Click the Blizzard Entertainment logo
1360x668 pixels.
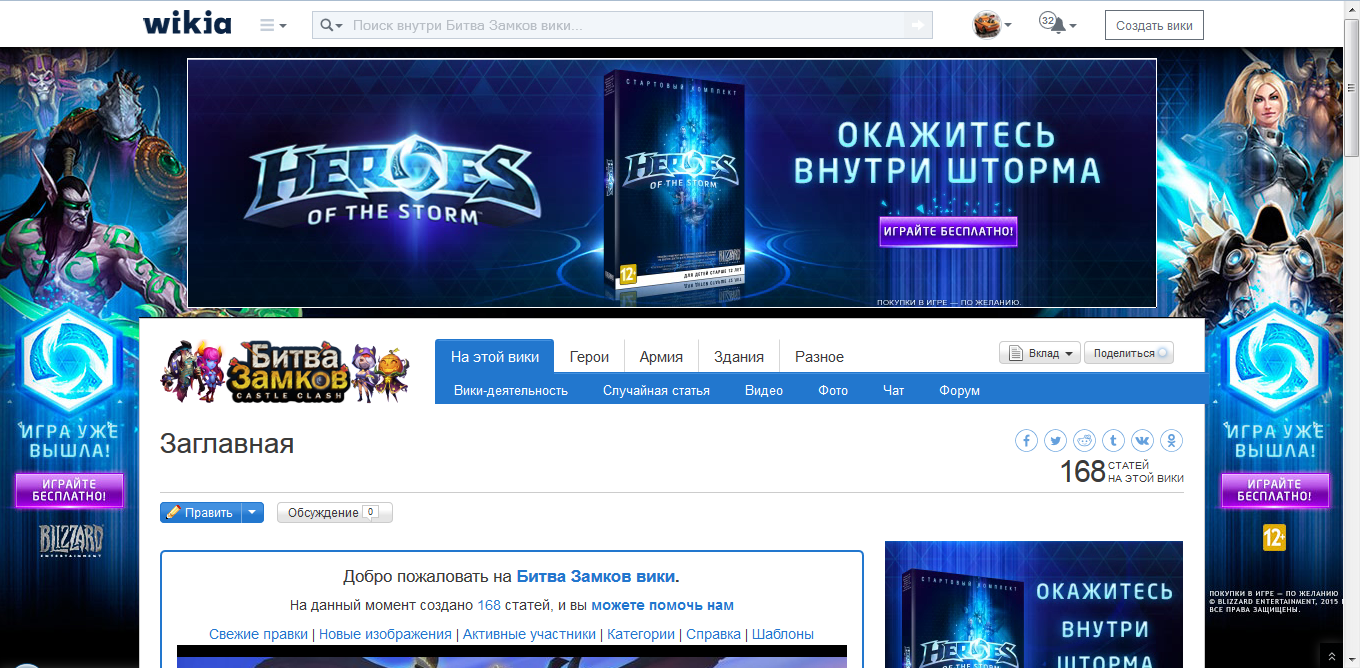[x=71, y=541]
